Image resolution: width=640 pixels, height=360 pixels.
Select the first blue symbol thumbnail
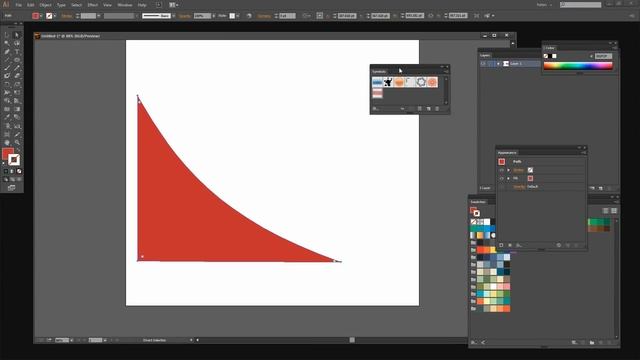pyautogui.click(x=377, y=82)
